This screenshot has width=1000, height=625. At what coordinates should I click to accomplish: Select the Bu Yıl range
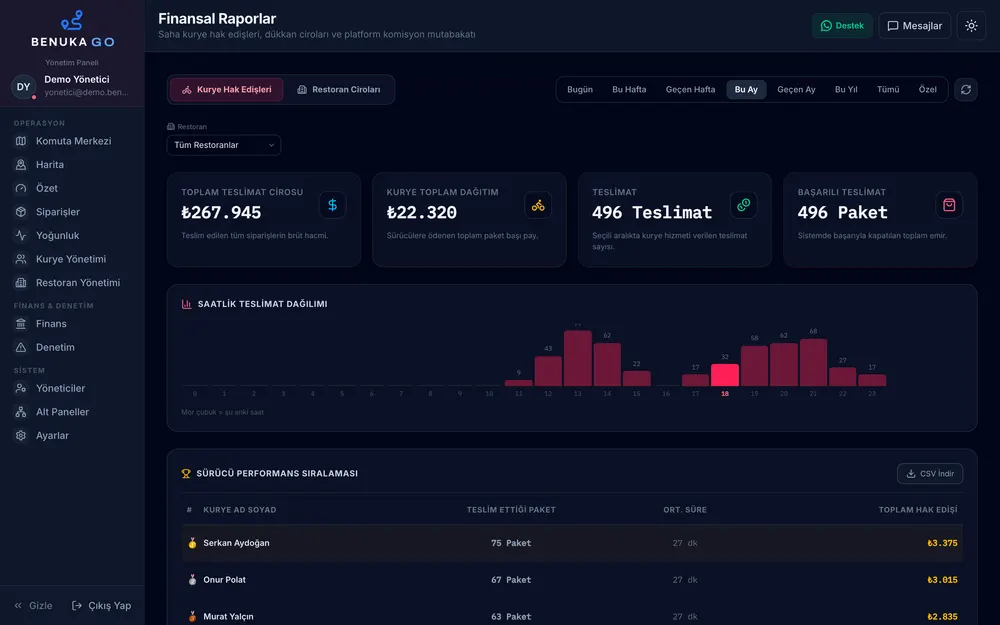coord(846,89)
